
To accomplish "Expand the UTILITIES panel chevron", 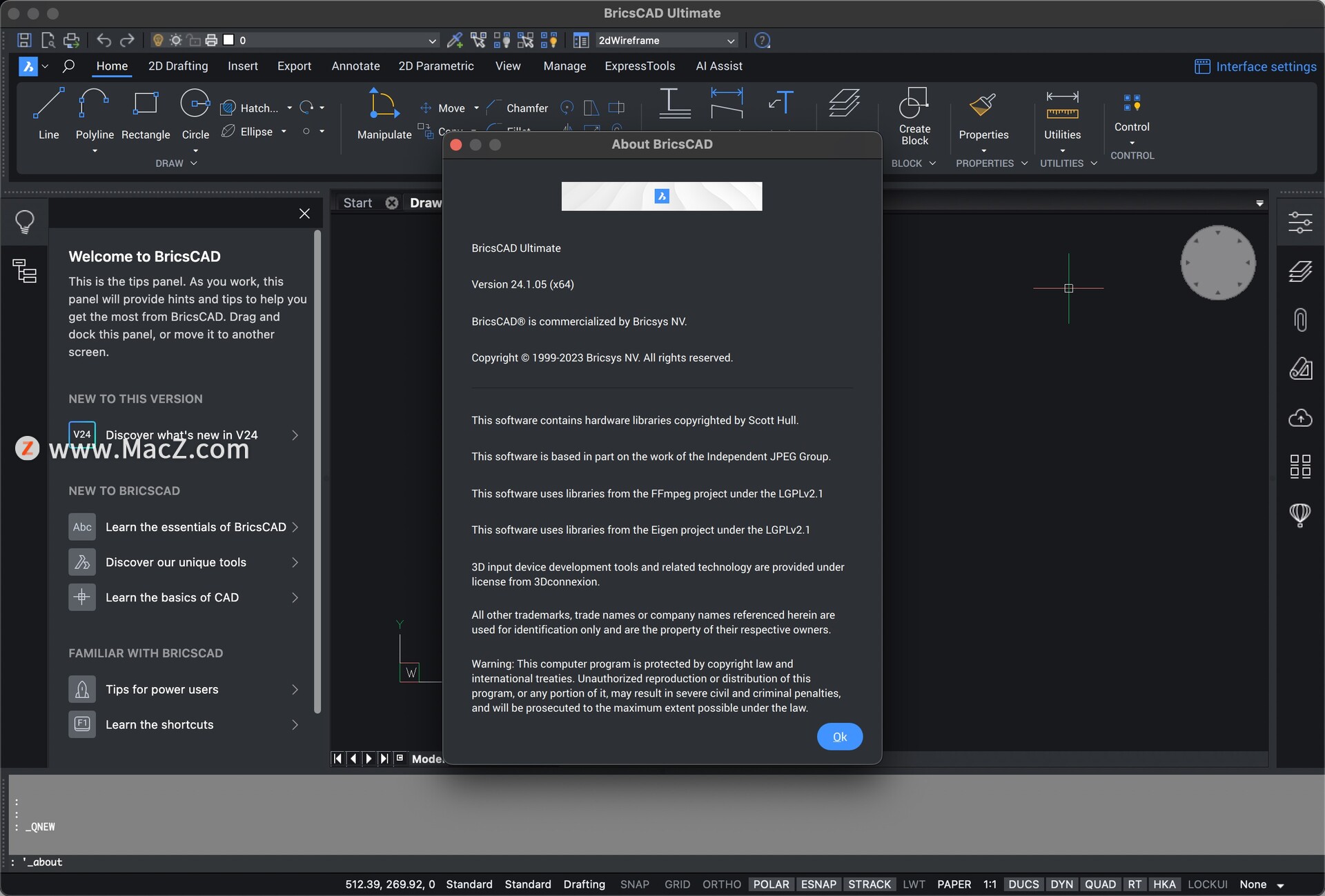I will (x=1094, y=163).
